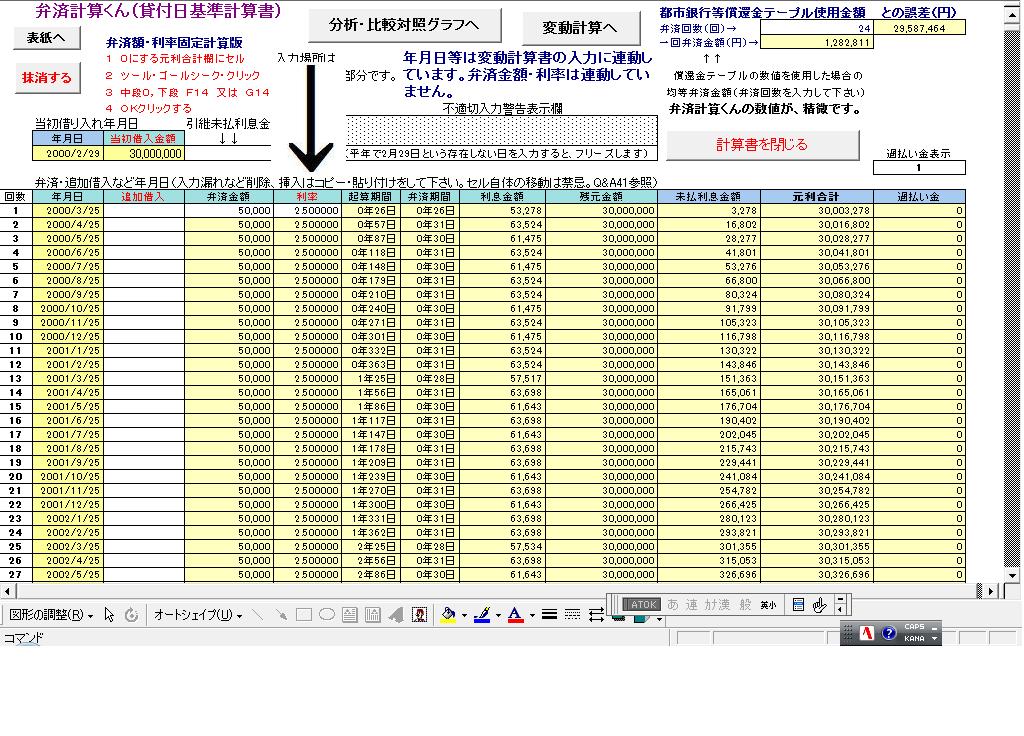The width and height of the screenshot is (1024, 736).
Task: Insert WordArt from the drawing toolbar
Action: coord(396,615)
